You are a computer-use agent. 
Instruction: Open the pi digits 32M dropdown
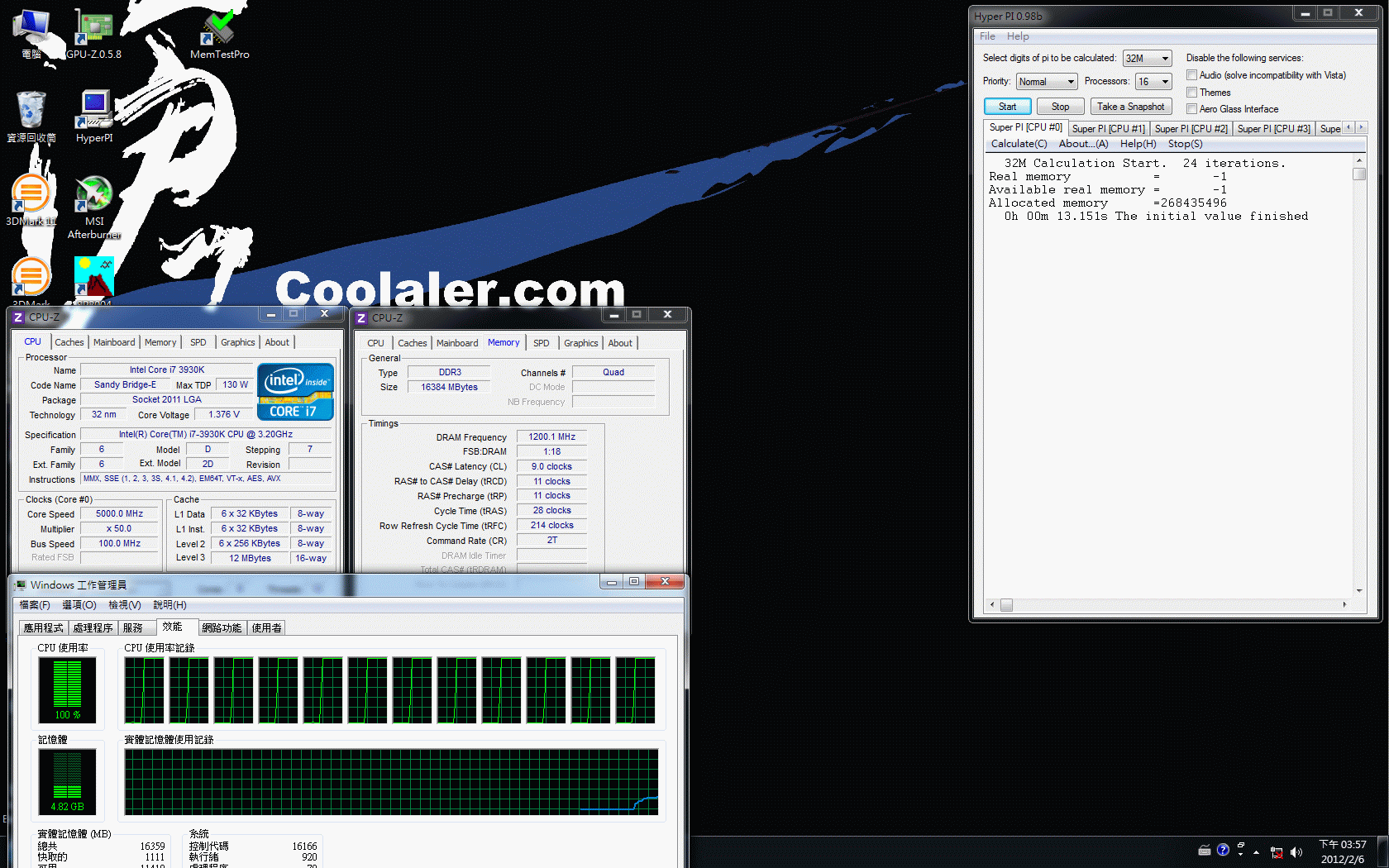[1147, 59]
